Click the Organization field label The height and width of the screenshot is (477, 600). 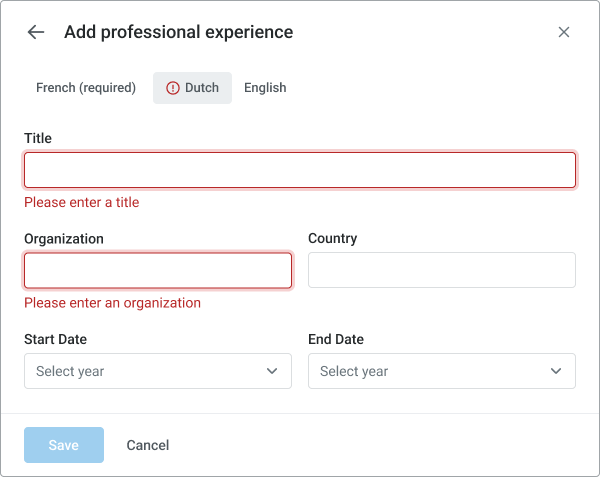point(64,239)
